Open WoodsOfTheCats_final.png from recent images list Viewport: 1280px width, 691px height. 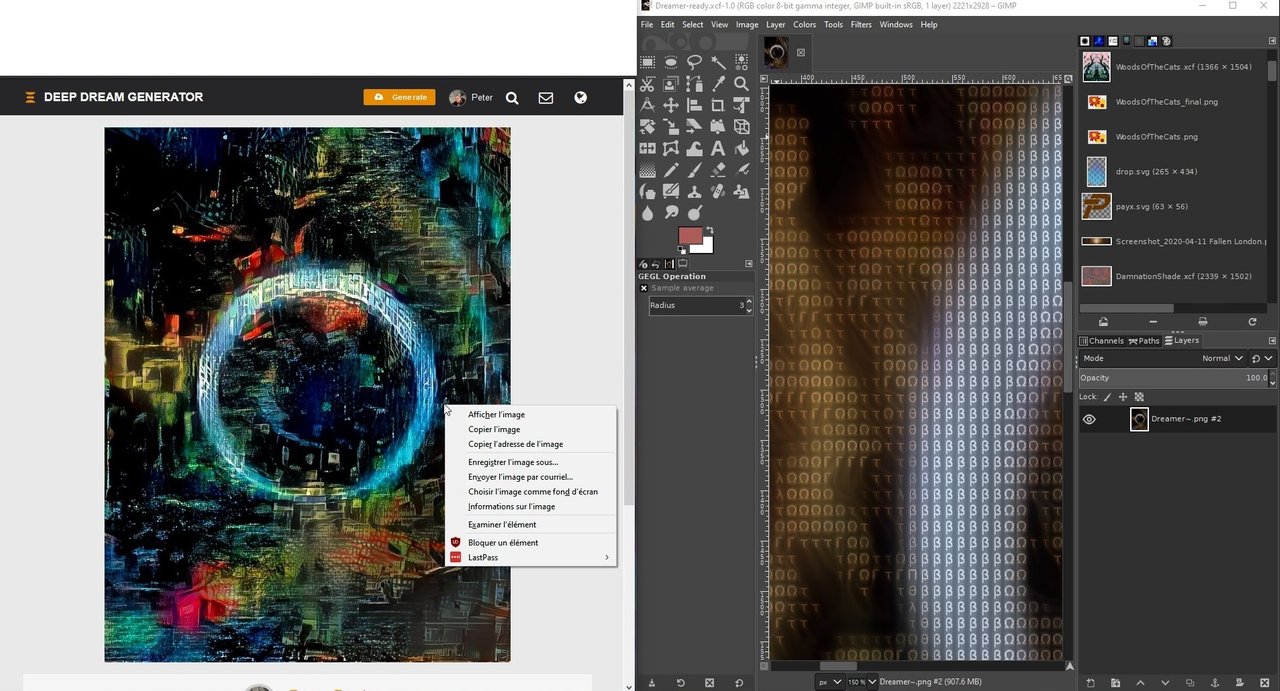[1166, 102]
